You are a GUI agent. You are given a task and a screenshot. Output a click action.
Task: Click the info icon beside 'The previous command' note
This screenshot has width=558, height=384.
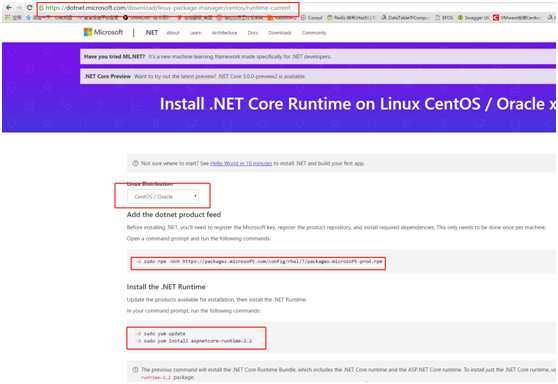(x=135, y=370)
